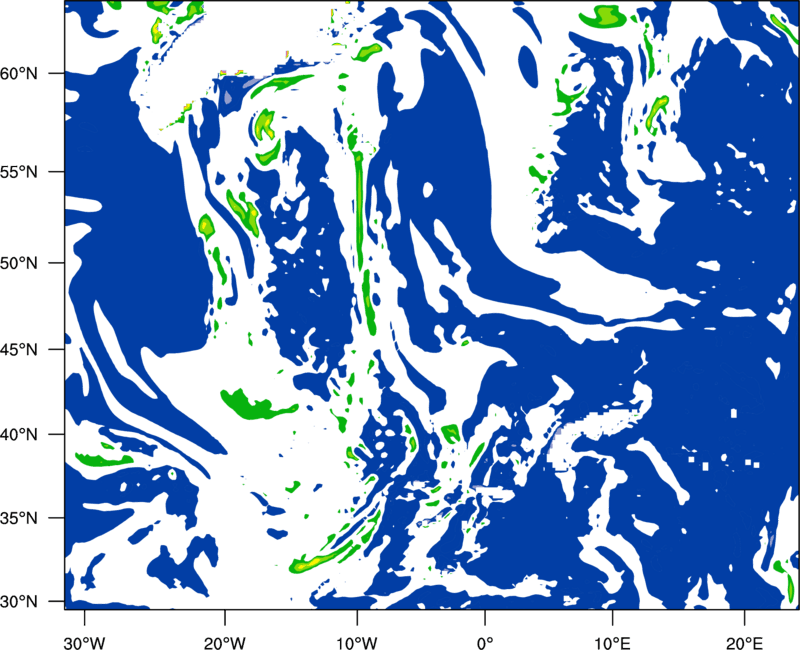The height and width of the screenshot is (650, 800).
Task: Click the 50°N latitude label
Action: (x=19, y=263)
